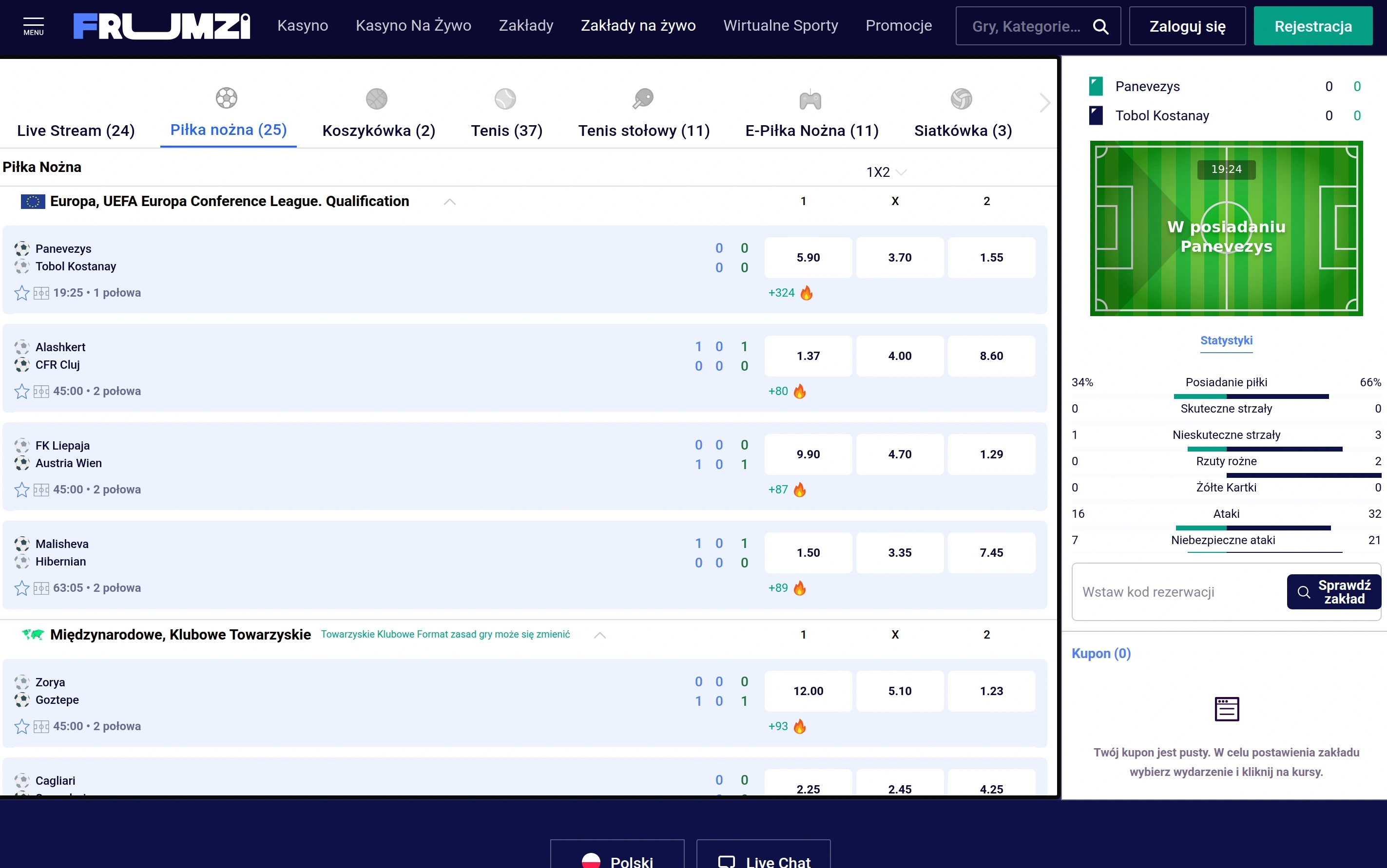Open the hamburger MENU icon
The width and height of the screenshot is (1387, 868).
(33, 26)
